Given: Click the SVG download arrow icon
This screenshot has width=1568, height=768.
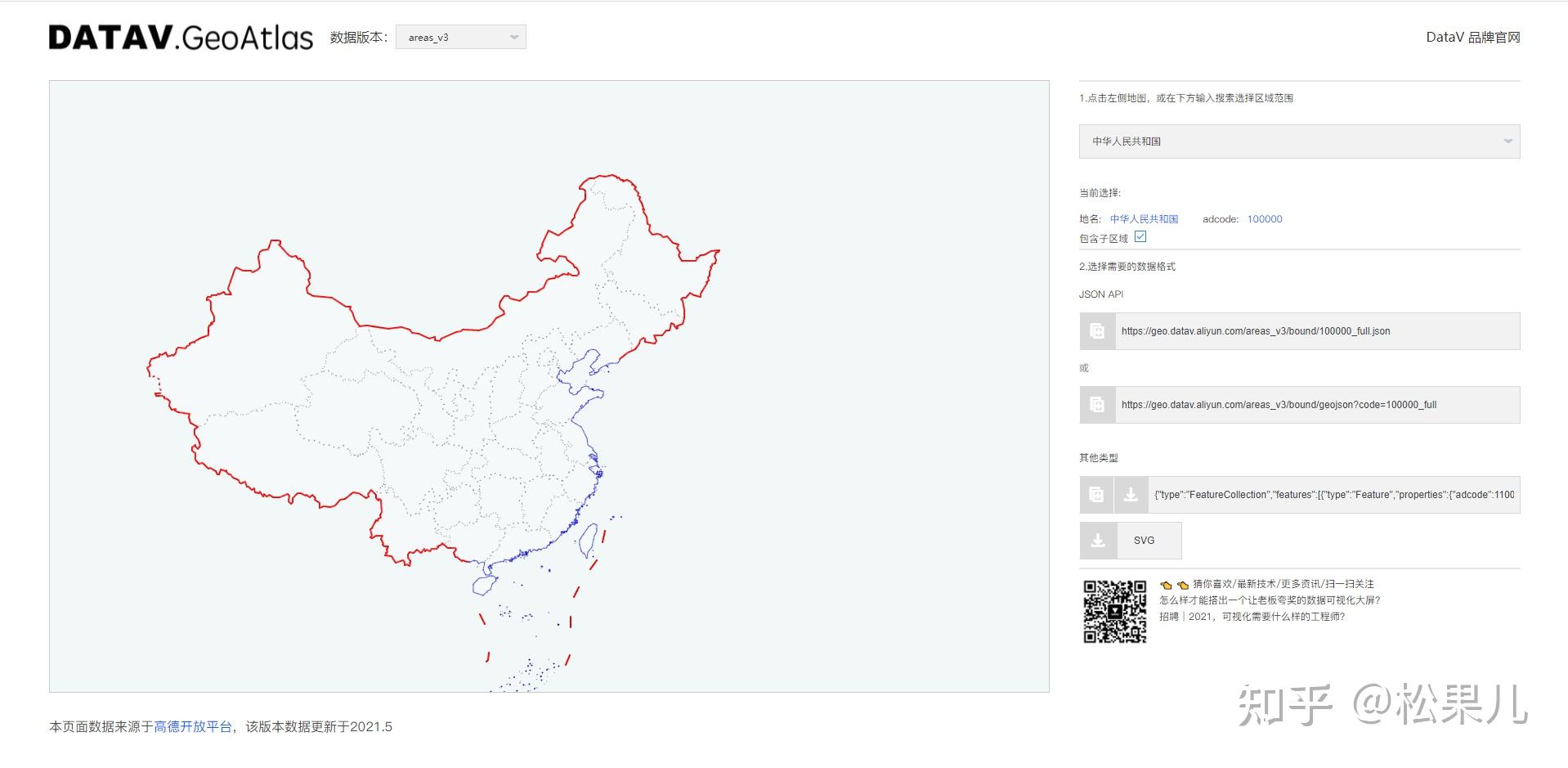Looking at the screenshot, I should 1098,540.
